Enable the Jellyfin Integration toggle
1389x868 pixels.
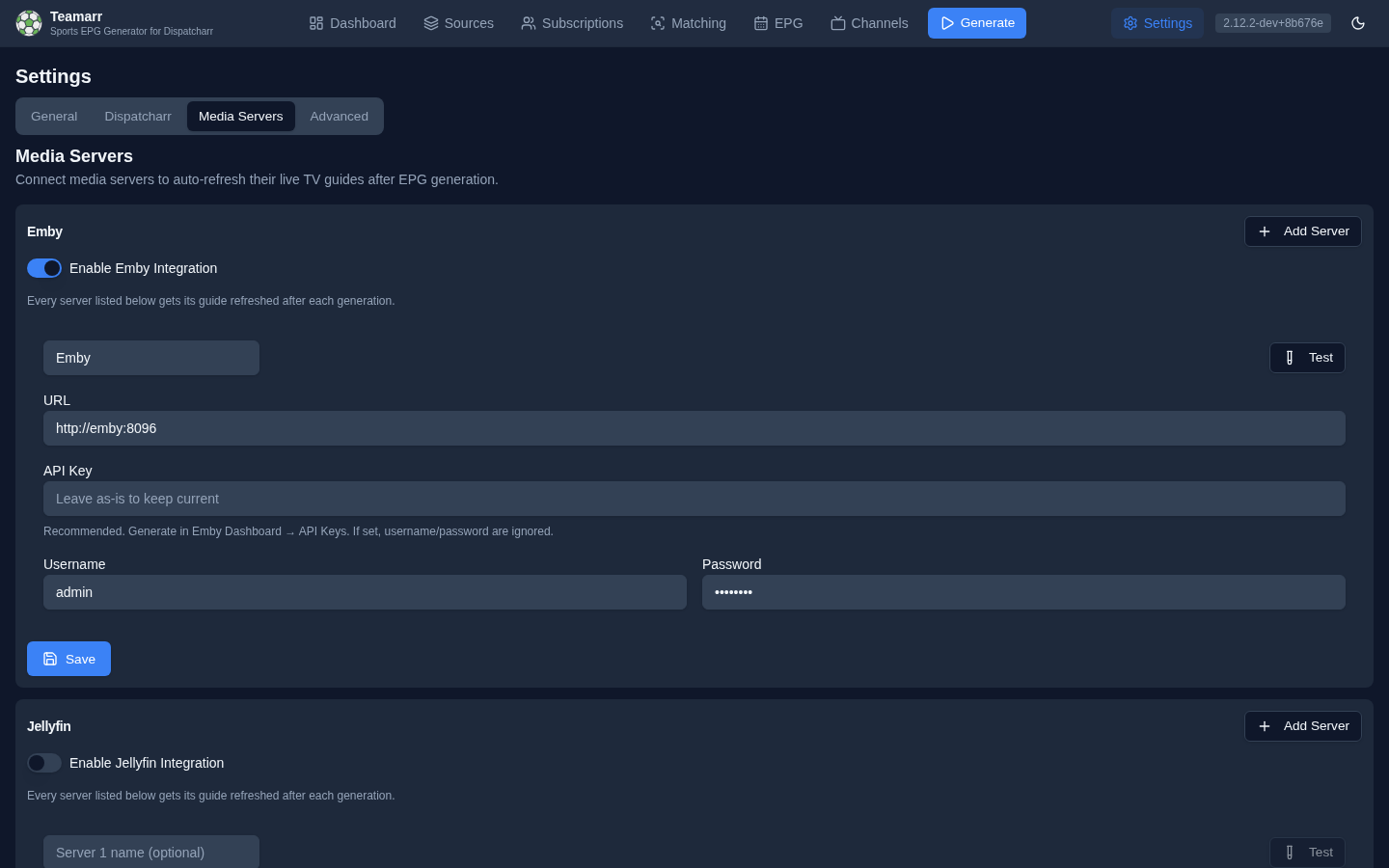[44, 763]
